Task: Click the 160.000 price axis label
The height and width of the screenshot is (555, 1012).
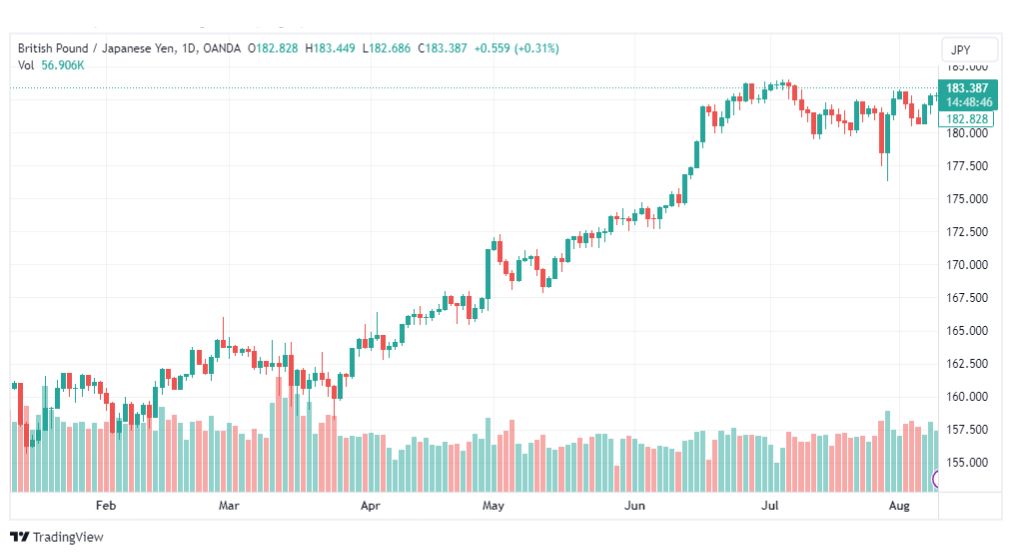Action: tap(967, 396)
